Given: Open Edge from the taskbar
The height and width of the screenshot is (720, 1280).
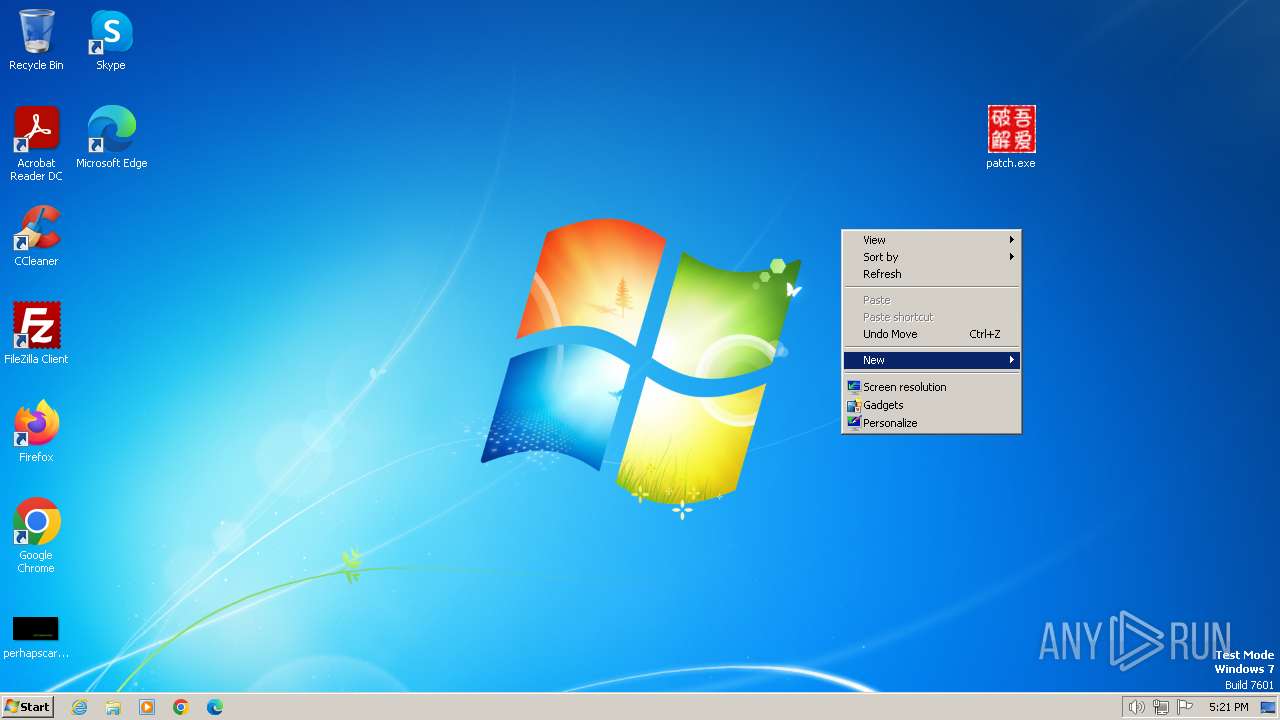Looking at the screenshot, I should 215,707.
